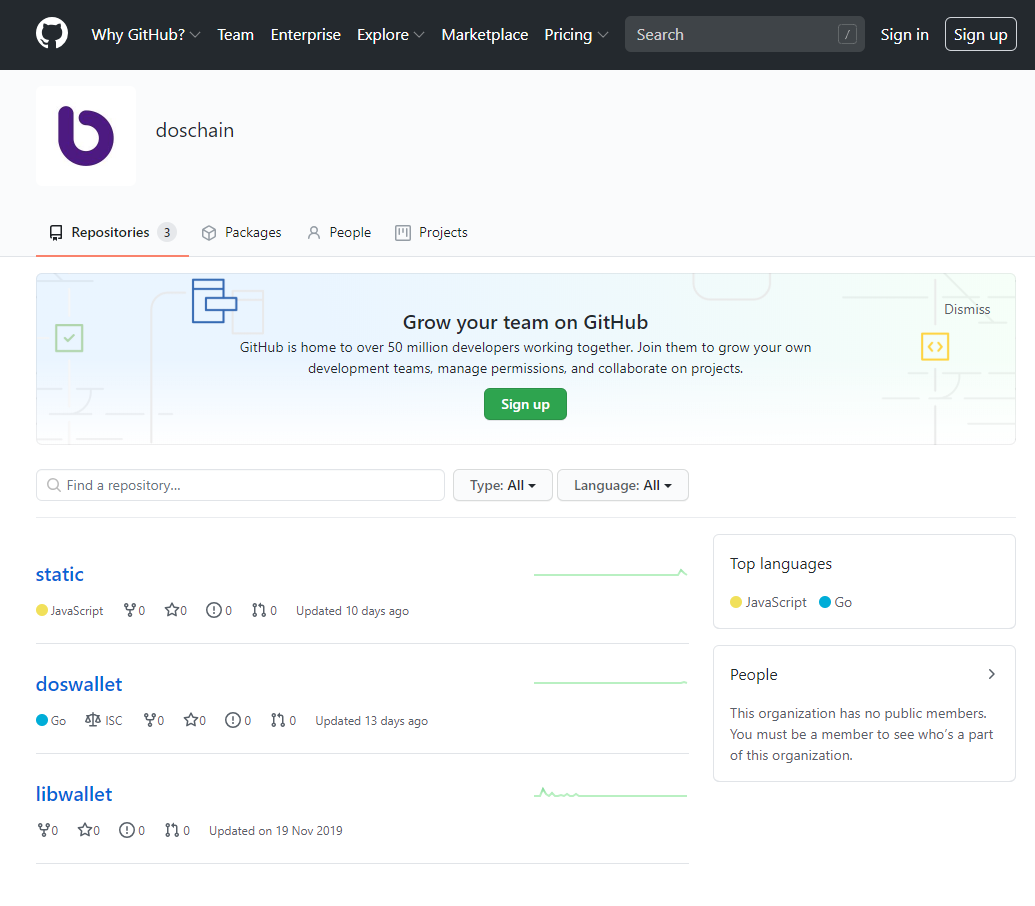Switch to the Projects tab
Viewport: 1035px width, 906px height.
431,232
